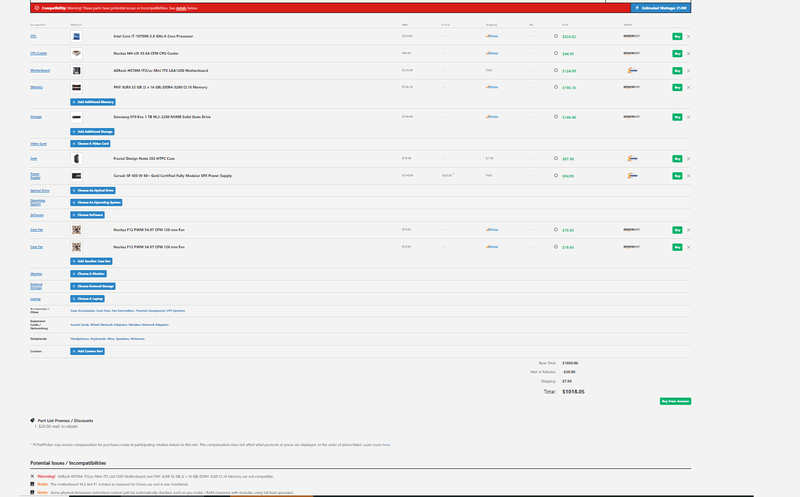The image size is (800, 497).
Task: Click merchant logo in the Corsair power supply row
Action: click(x=632, y=176)
